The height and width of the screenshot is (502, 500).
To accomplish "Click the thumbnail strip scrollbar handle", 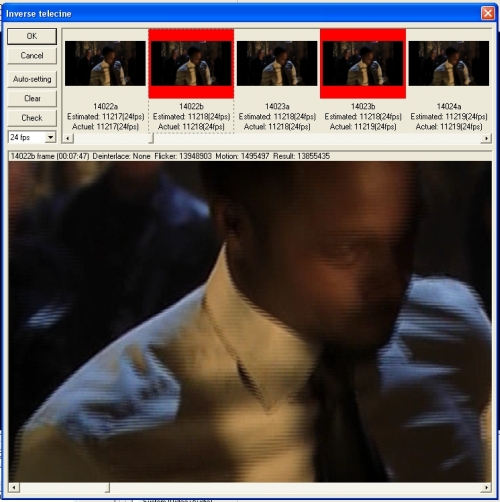I will (x=151, y=138).
